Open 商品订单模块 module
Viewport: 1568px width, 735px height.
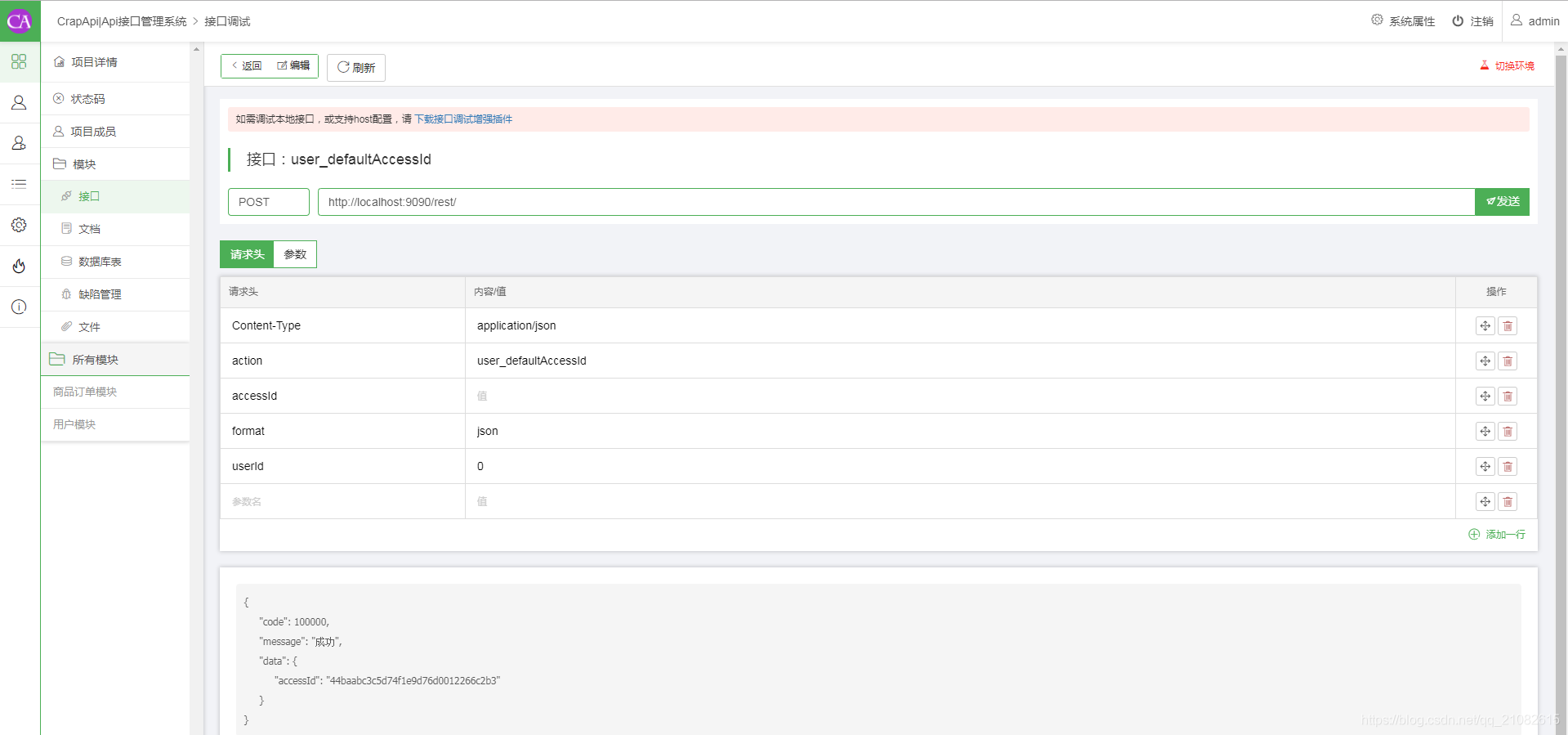(115, 392)
